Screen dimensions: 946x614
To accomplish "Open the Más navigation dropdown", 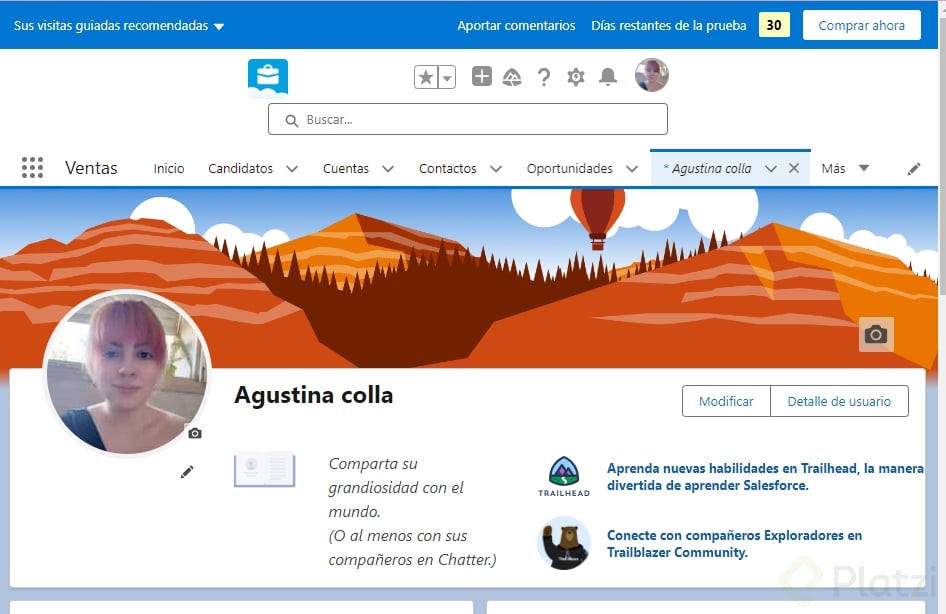I will (845, 168).
